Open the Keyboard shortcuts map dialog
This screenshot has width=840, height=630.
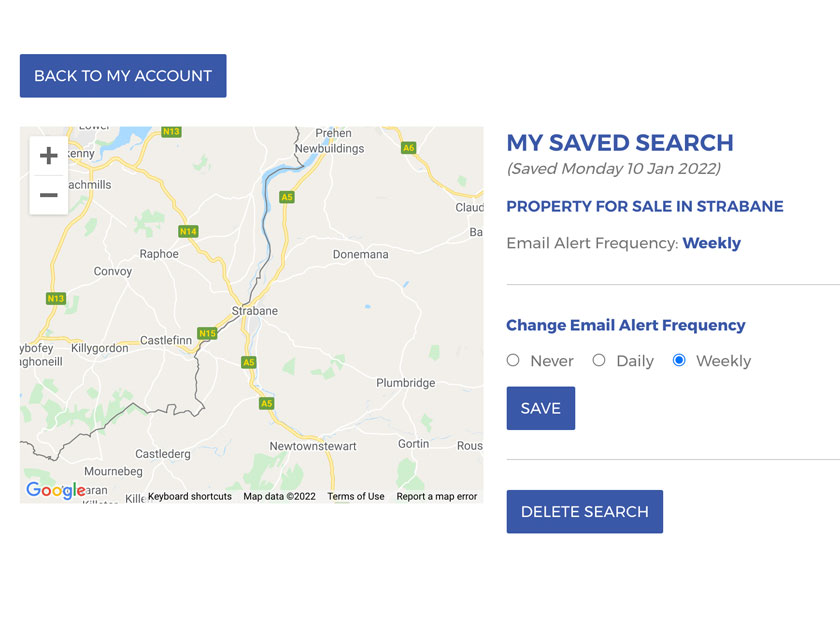(x=188, y=496)
